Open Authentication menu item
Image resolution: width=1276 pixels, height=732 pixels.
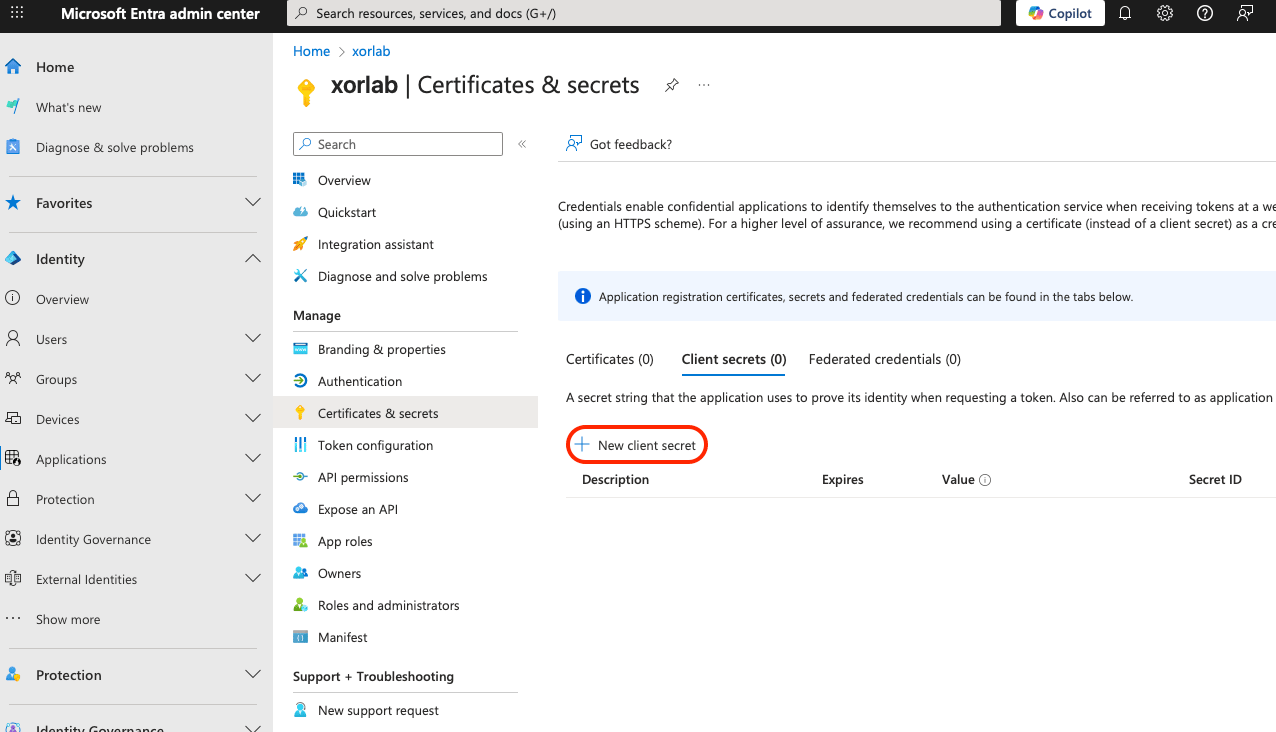point(360,381)
